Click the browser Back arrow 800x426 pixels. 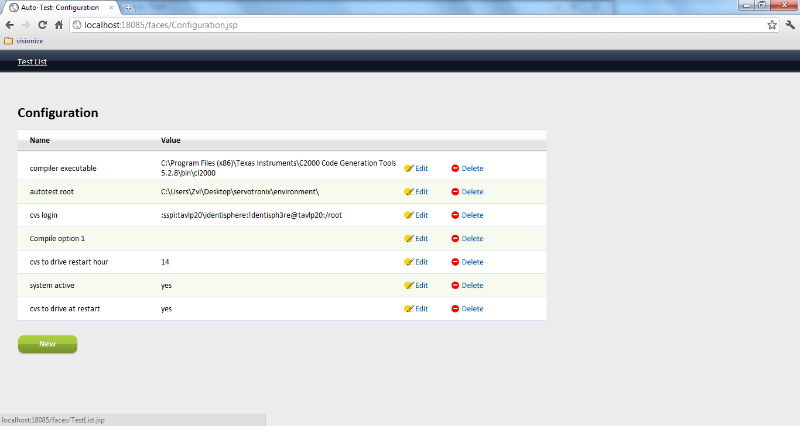pos(10,25)
